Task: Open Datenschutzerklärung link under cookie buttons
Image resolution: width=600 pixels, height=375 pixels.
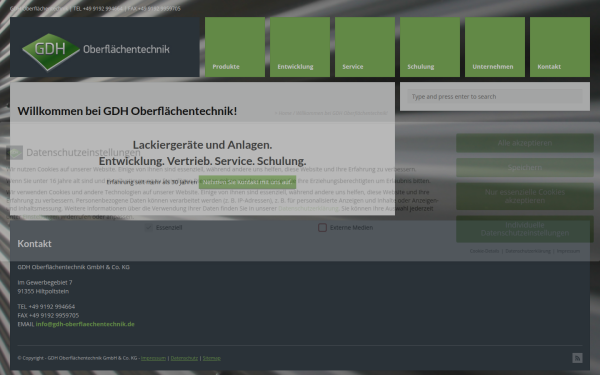Action: click(528, 251)
